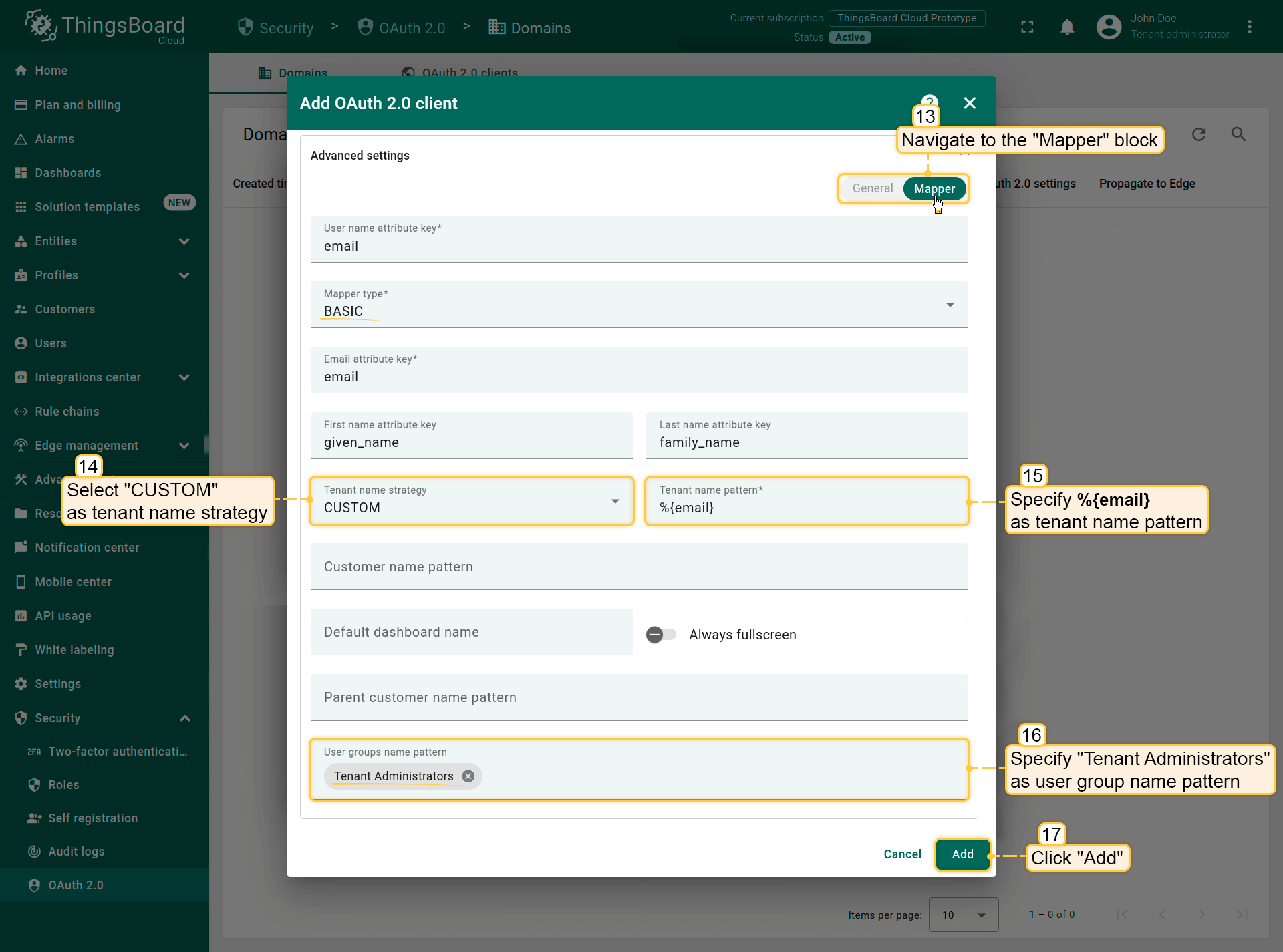Click the refresh icon in Domains table
This screenshot has width=1283, height=952.
pyautogui.click(x=1199, y=134)
